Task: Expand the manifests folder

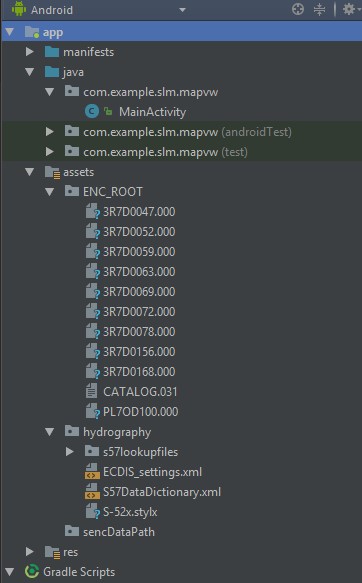Action: click(30, 52)
